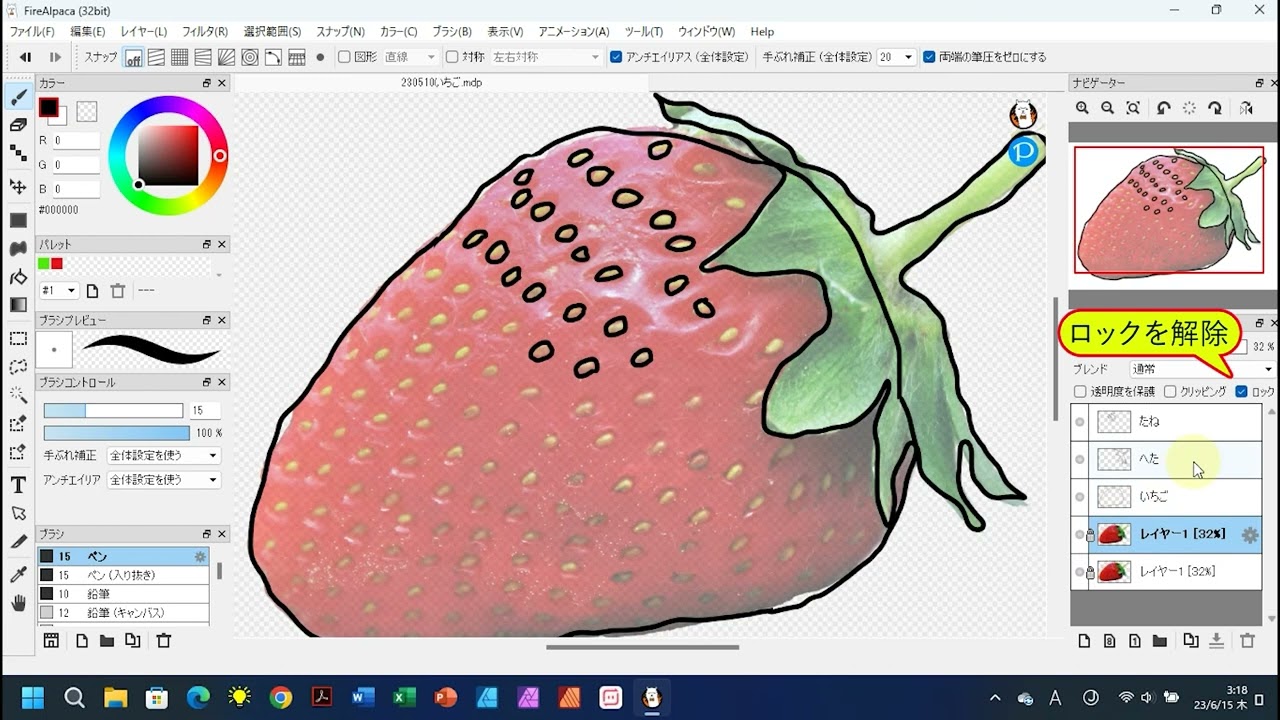Uncheck the ロック layer checkbox
This screenshot has width=1280, height=720.
pyautogui.click(x=1241, y=392)
